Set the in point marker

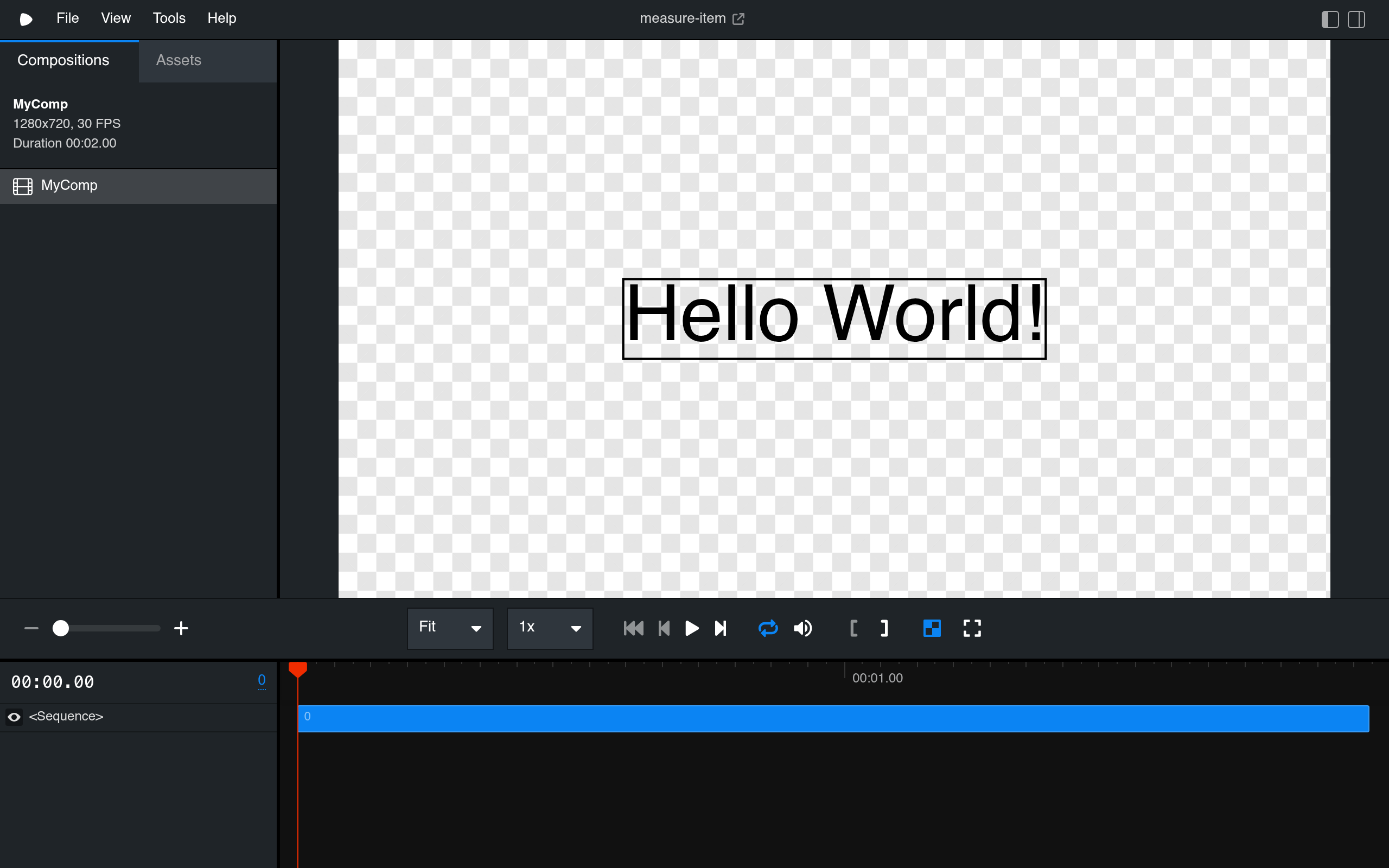coord(853,628)
